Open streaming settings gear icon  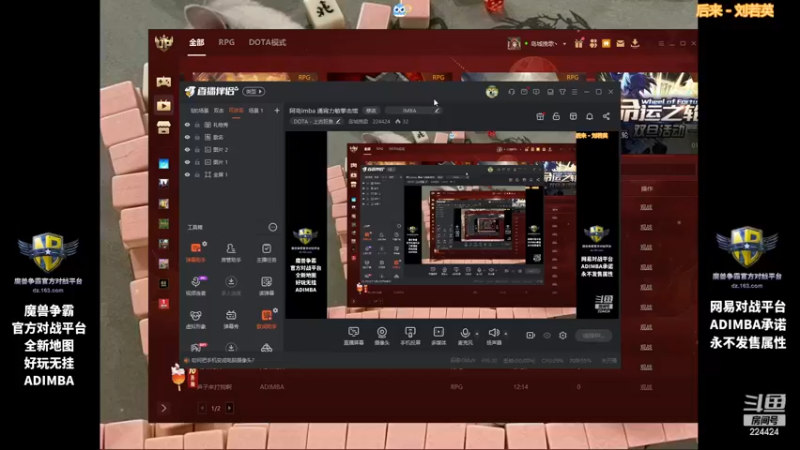(x=563, y=335)
